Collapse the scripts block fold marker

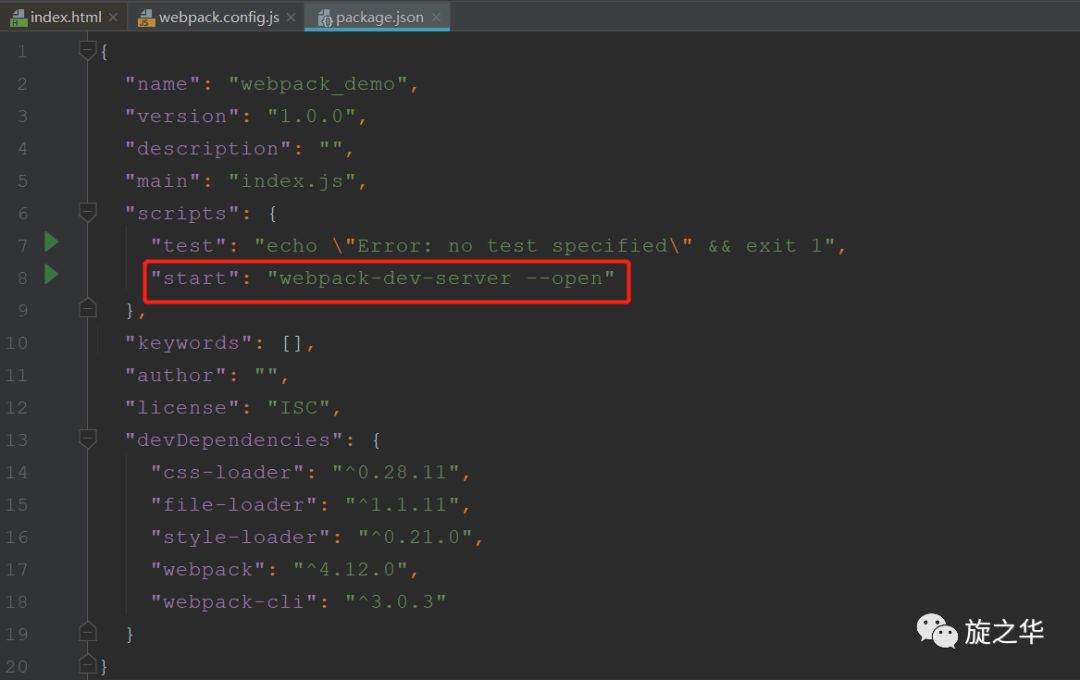tap(87, 212)
